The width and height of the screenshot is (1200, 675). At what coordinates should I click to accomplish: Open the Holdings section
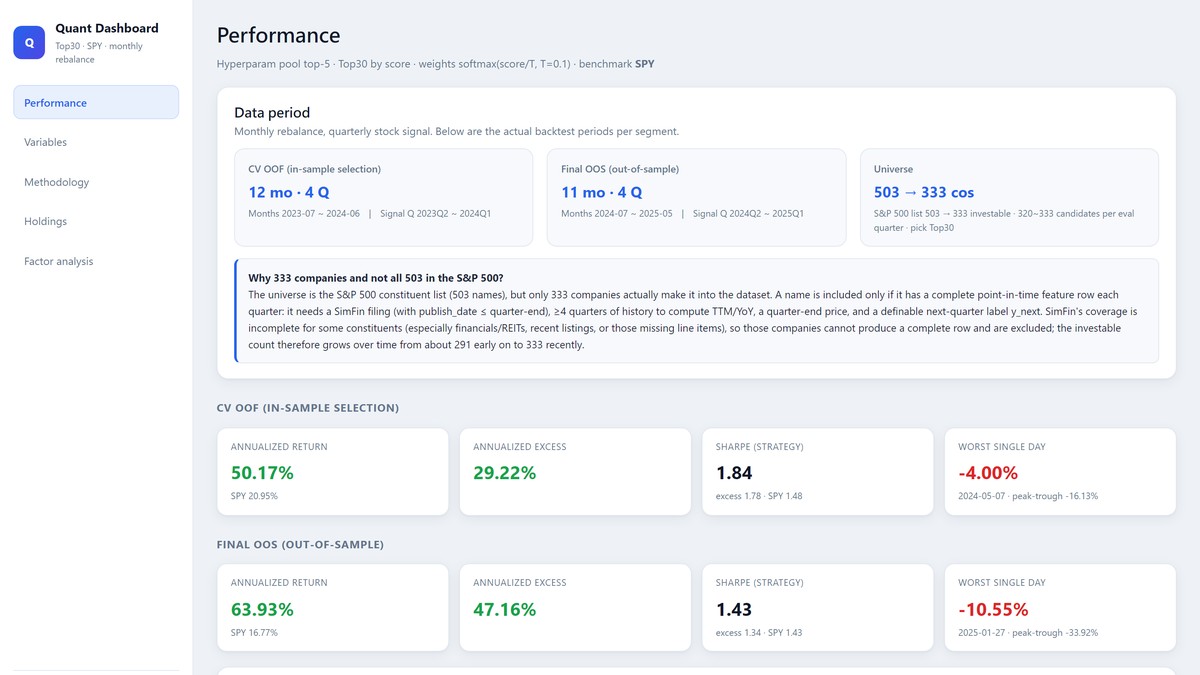click(96, 221)
